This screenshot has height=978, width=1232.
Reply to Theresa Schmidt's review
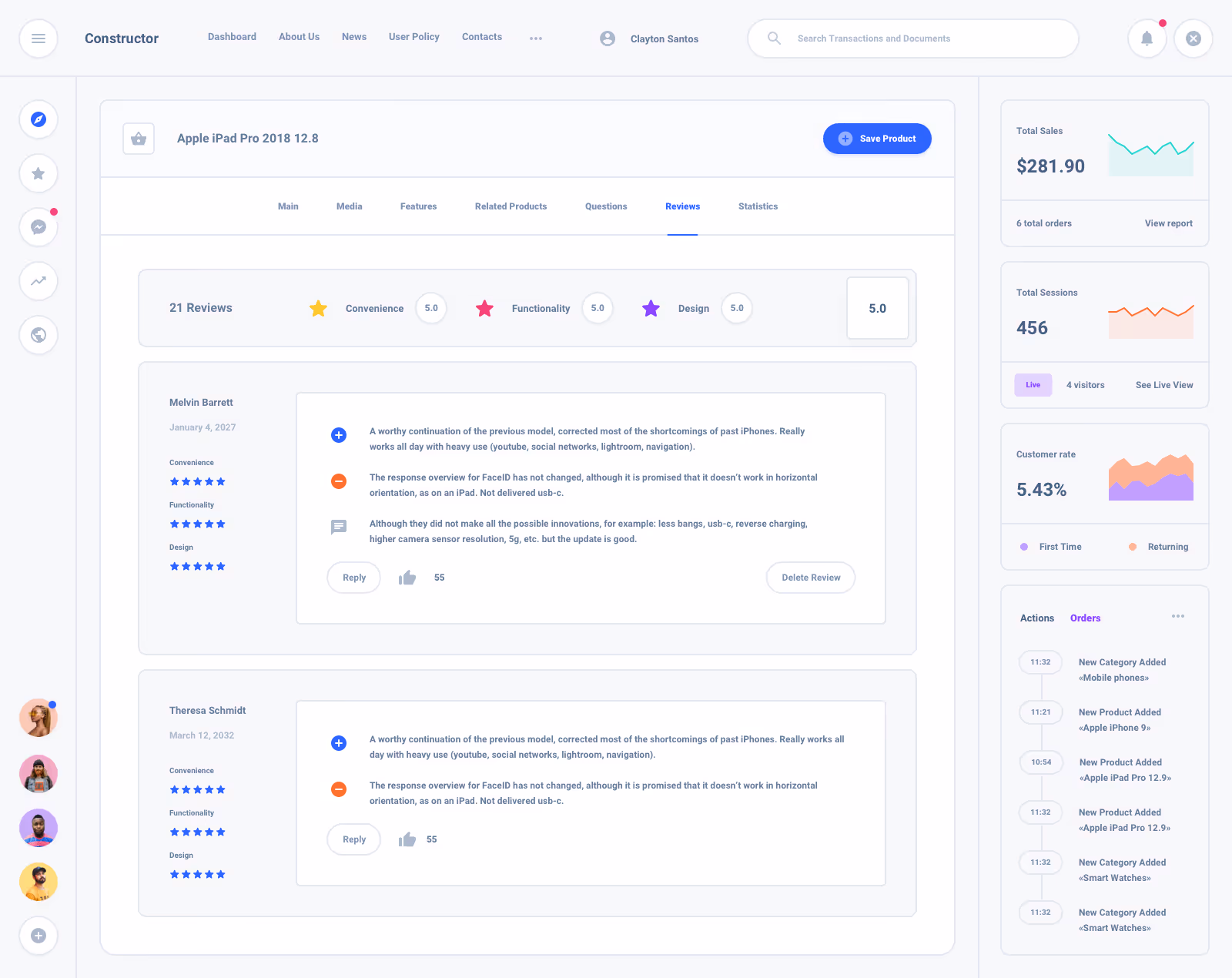tap(354, 839)
